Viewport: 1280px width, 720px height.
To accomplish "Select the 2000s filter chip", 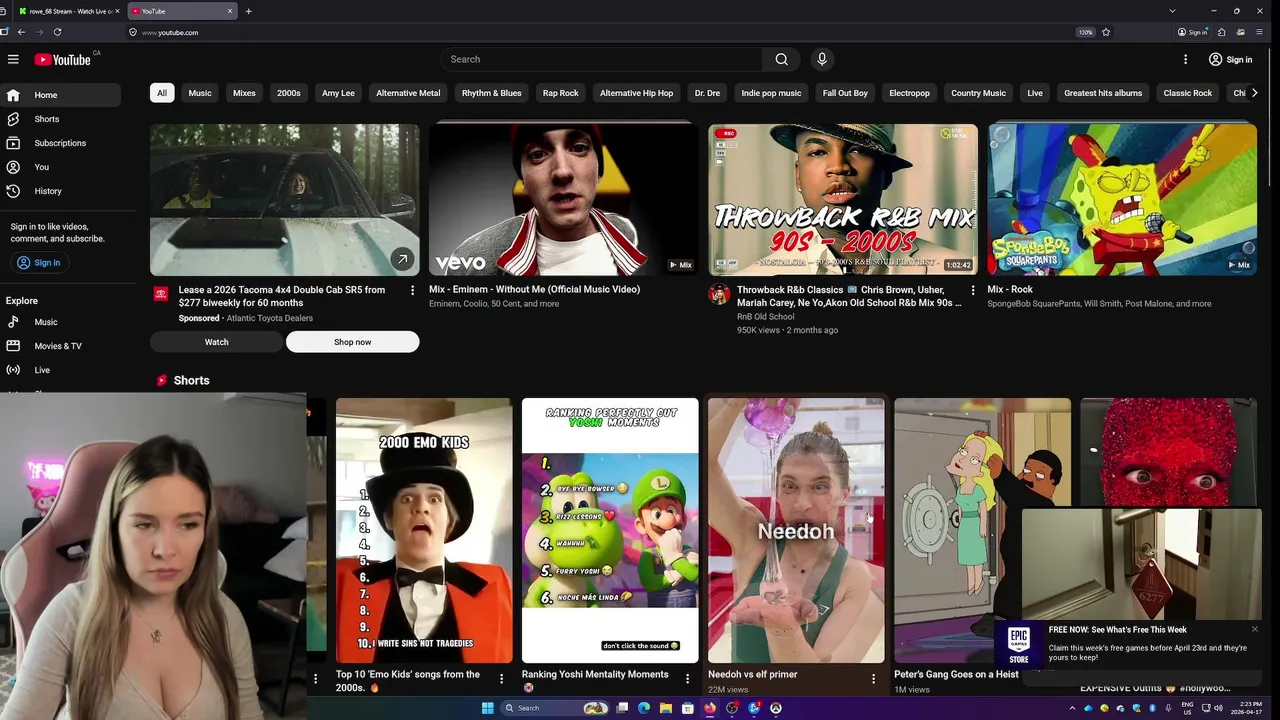I will (289, 93).
